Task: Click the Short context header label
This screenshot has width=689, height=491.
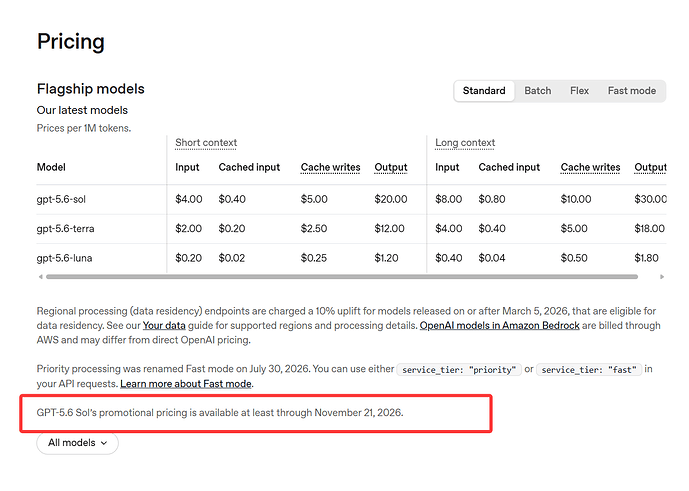Action: (x=206, y=143)
